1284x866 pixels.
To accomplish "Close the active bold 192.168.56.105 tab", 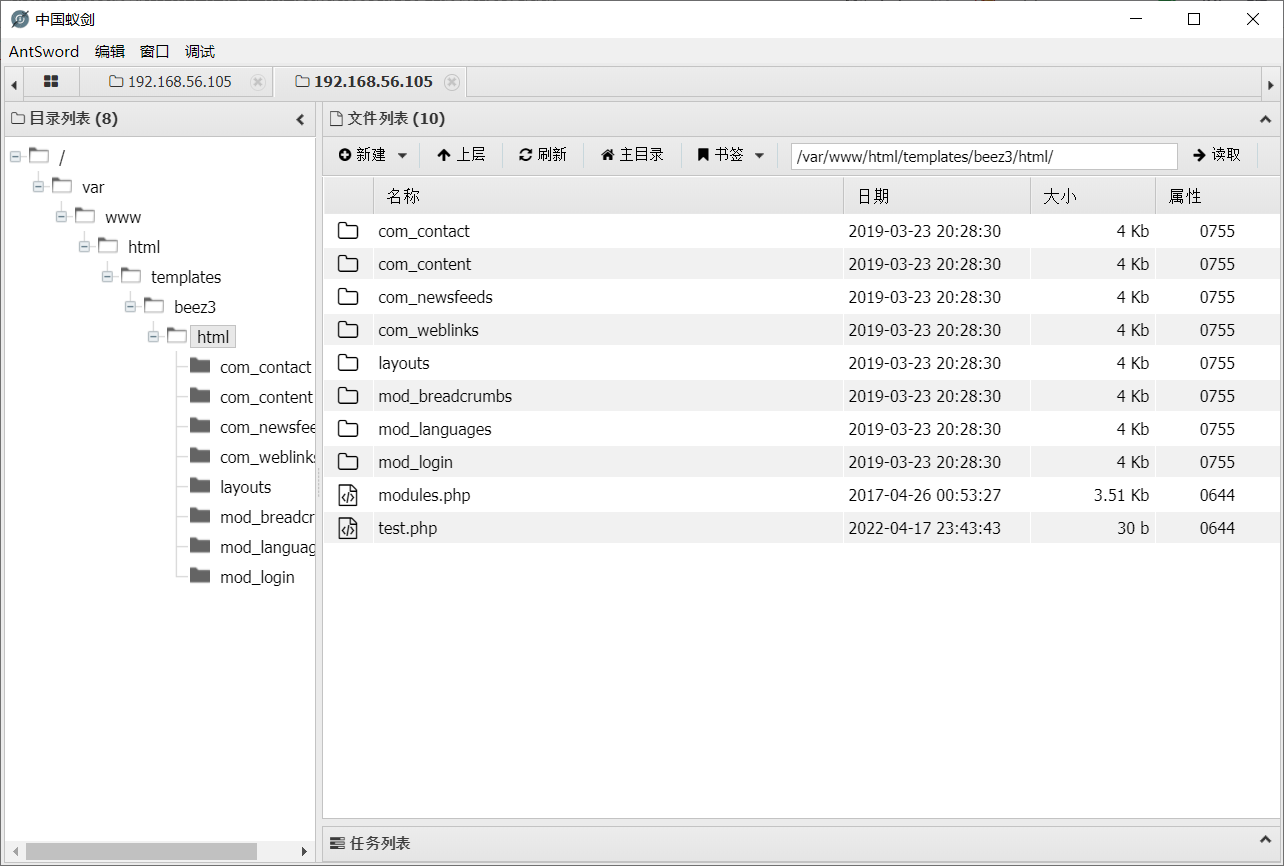I will click(x=452, y=82).
